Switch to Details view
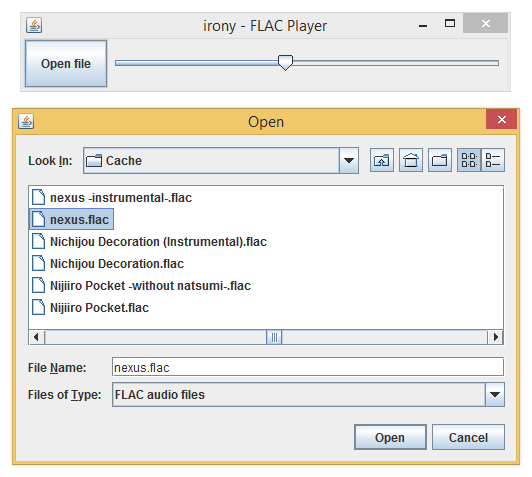This screenshot has height=477, width=532. (x=493, y=160)
